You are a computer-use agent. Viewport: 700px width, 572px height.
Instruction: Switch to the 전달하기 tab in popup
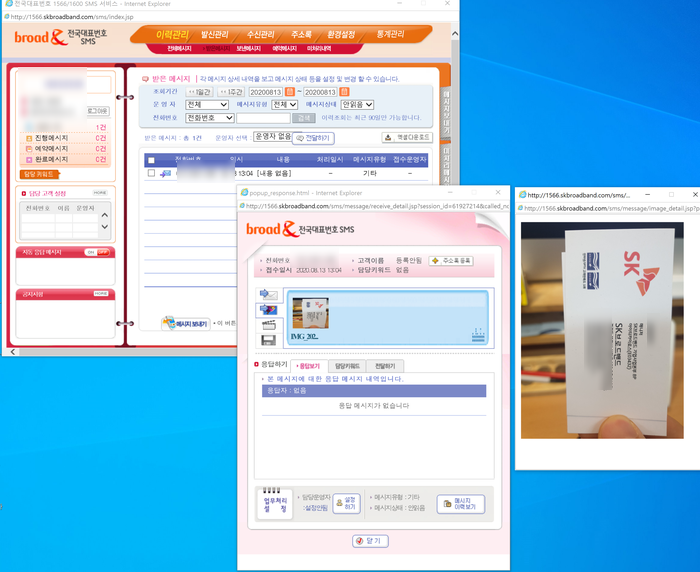click(x=385, y=366)
